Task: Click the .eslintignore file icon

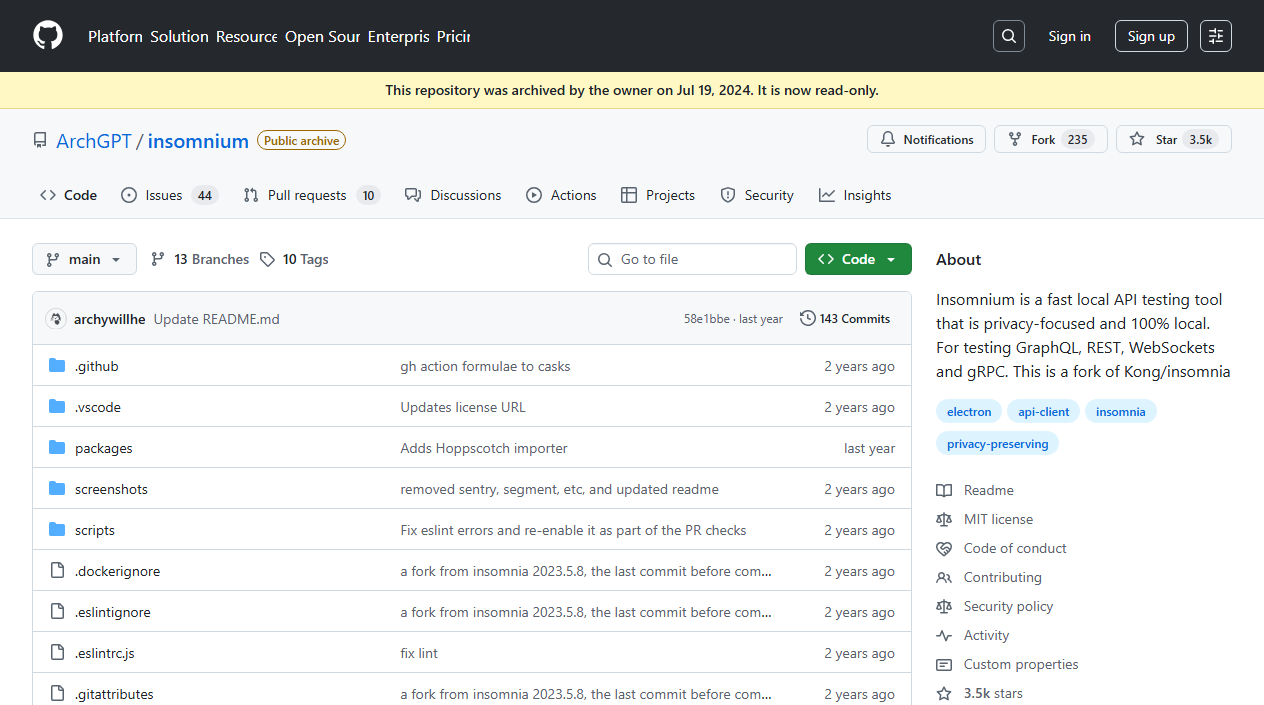Action: (x=57, y=612)
